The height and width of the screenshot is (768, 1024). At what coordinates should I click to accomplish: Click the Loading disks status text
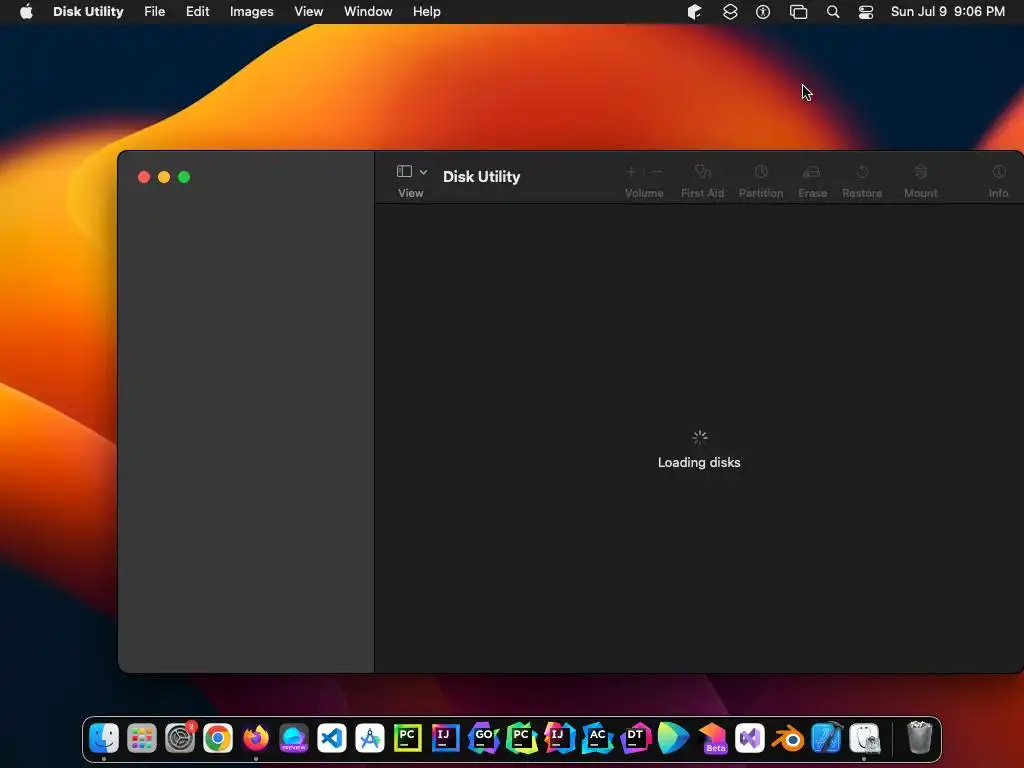[699, 462]
